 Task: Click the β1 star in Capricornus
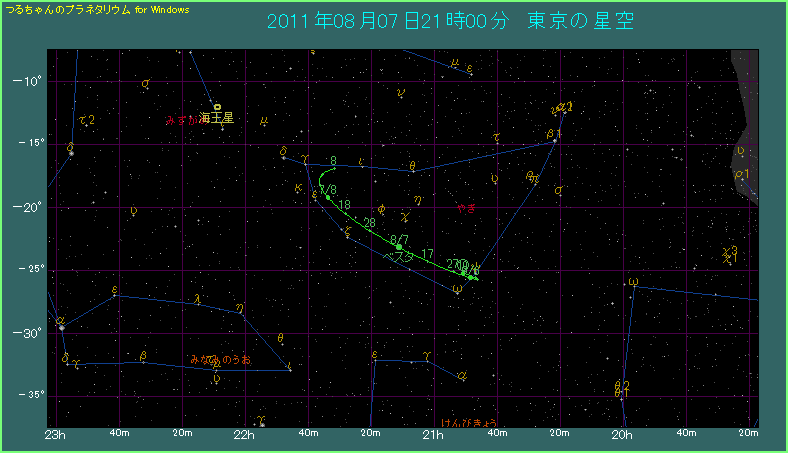point(555,141)
